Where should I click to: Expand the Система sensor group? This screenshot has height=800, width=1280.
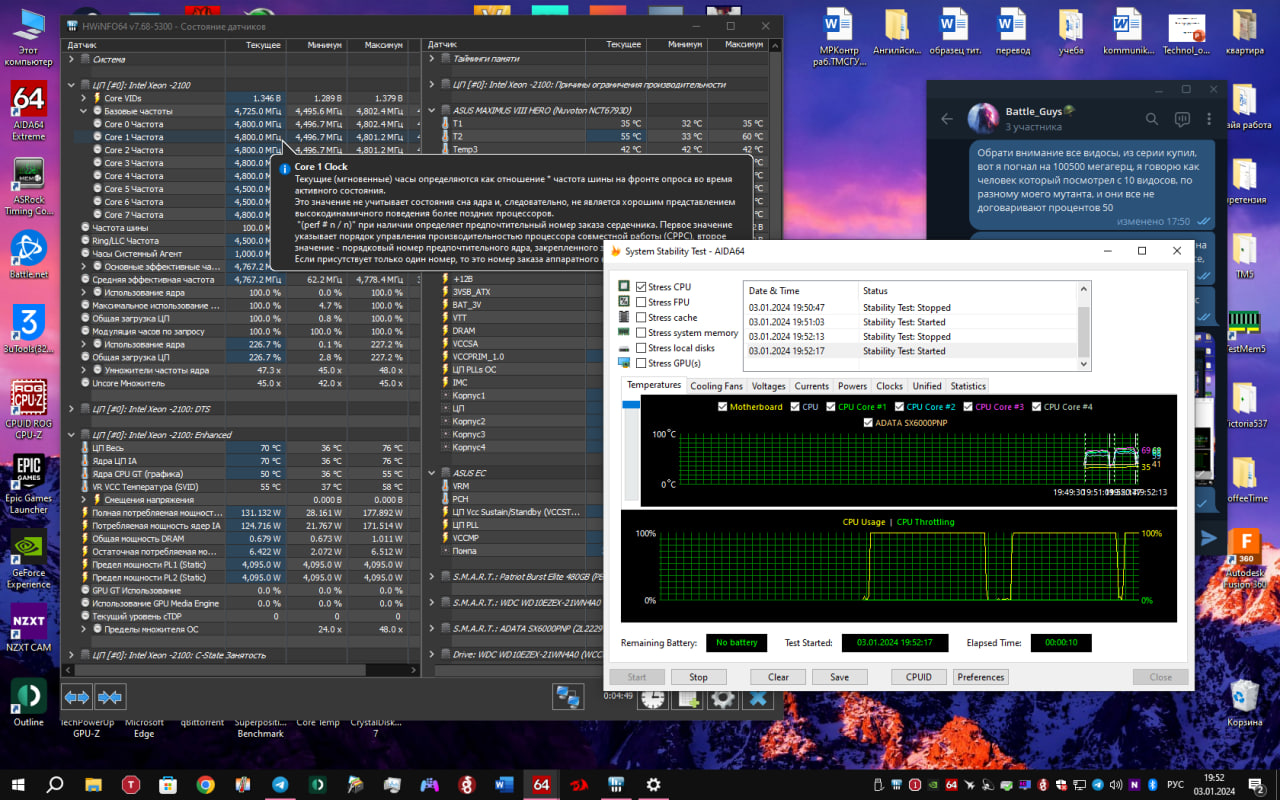point(72,59)
